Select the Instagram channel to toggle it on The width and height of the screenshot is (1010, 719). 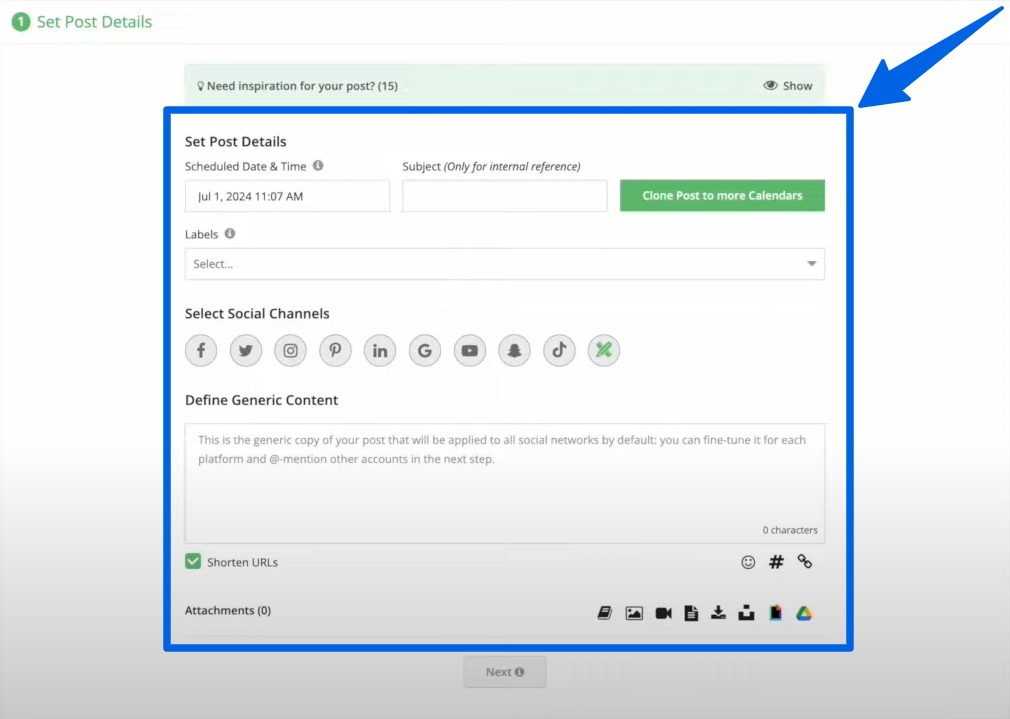(x=290, y=350)
